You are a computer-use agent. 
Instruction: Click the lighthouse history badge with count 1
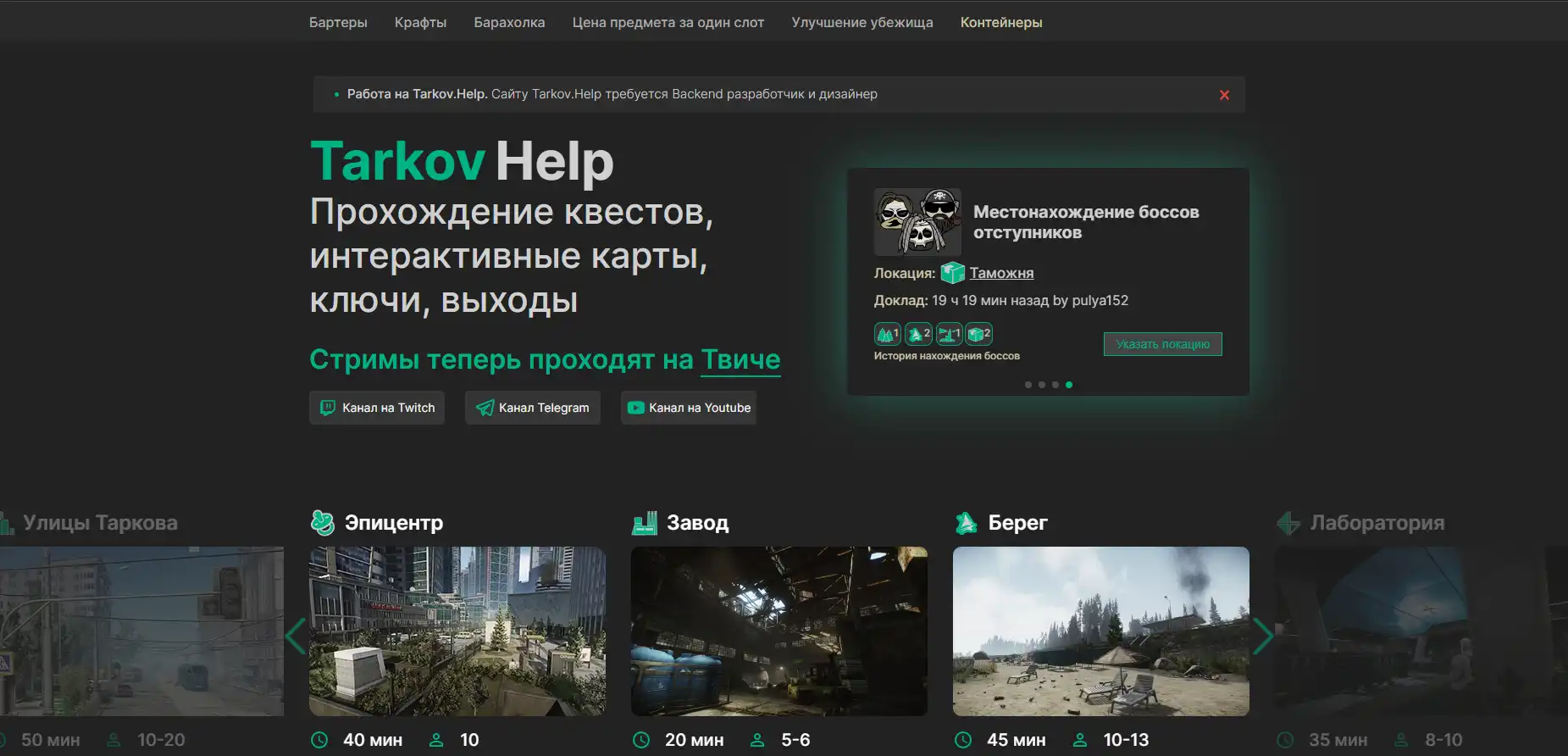pyautogui.click(x=949, y=334)
